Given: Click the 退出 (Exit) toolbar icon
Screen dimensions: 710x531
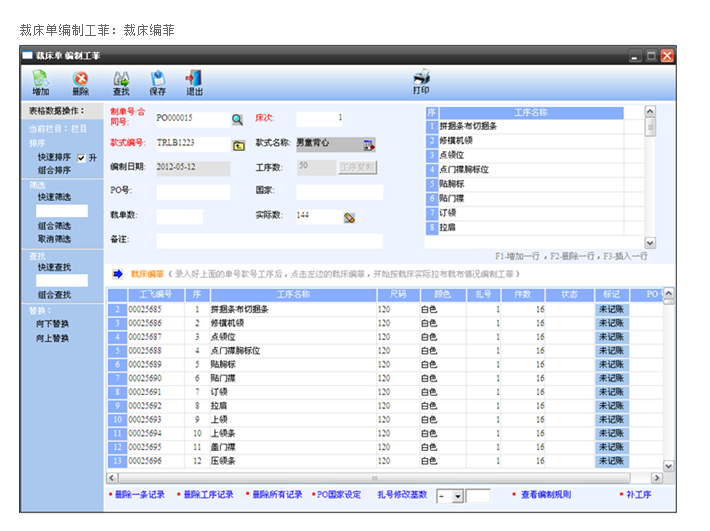Looking at the screenshot, I should [x=194, y=82].
